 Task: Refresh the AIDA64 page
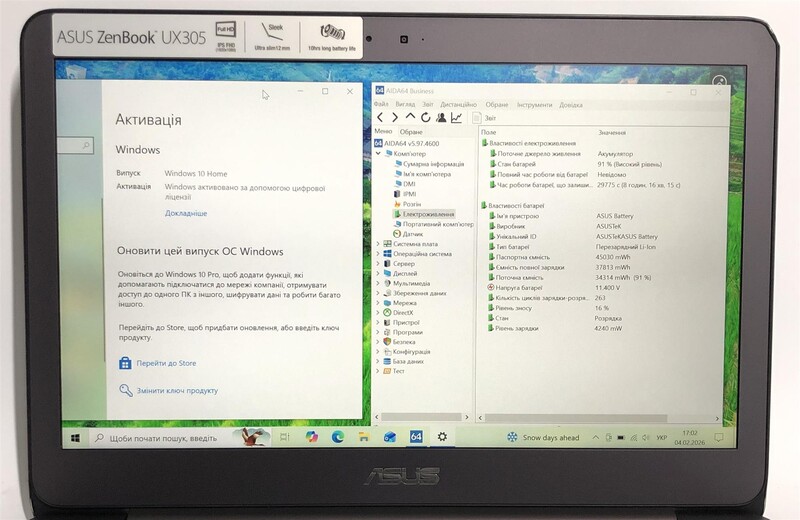click(425, 117)
